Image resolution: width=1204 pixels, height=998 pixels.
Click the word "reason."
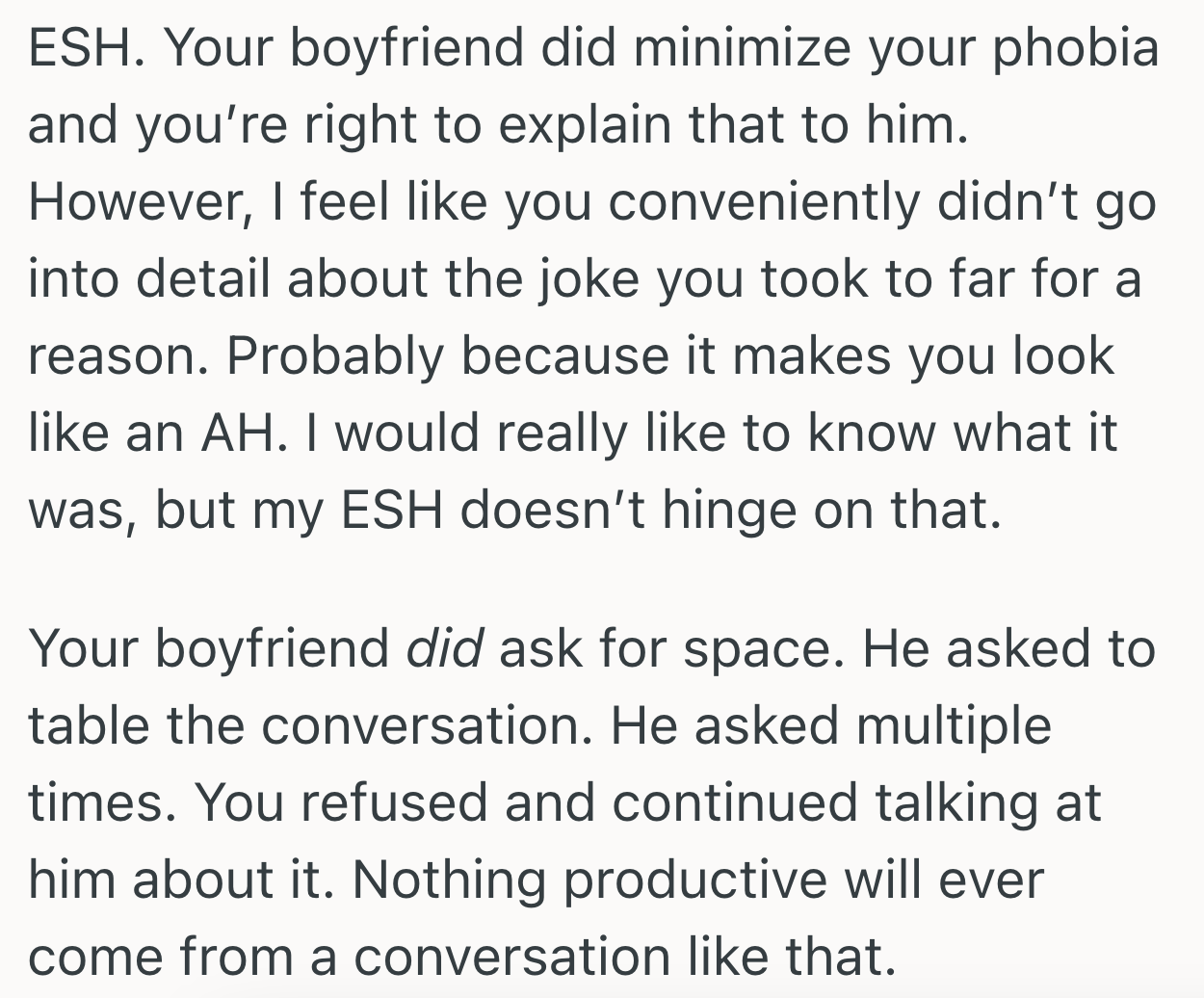(118, 357)
